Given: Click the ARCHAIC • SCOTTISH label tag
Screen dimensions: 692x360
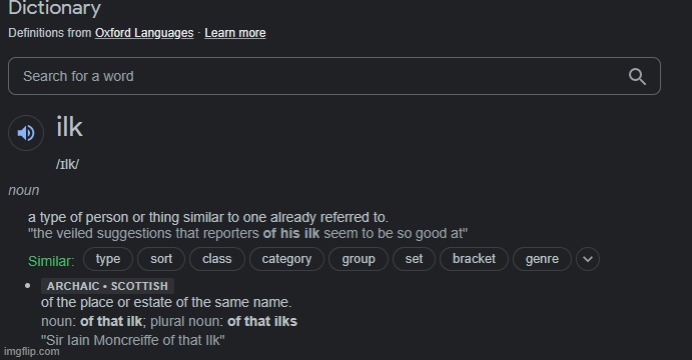Looking at the screenshot, I should [x=108, y=286].
